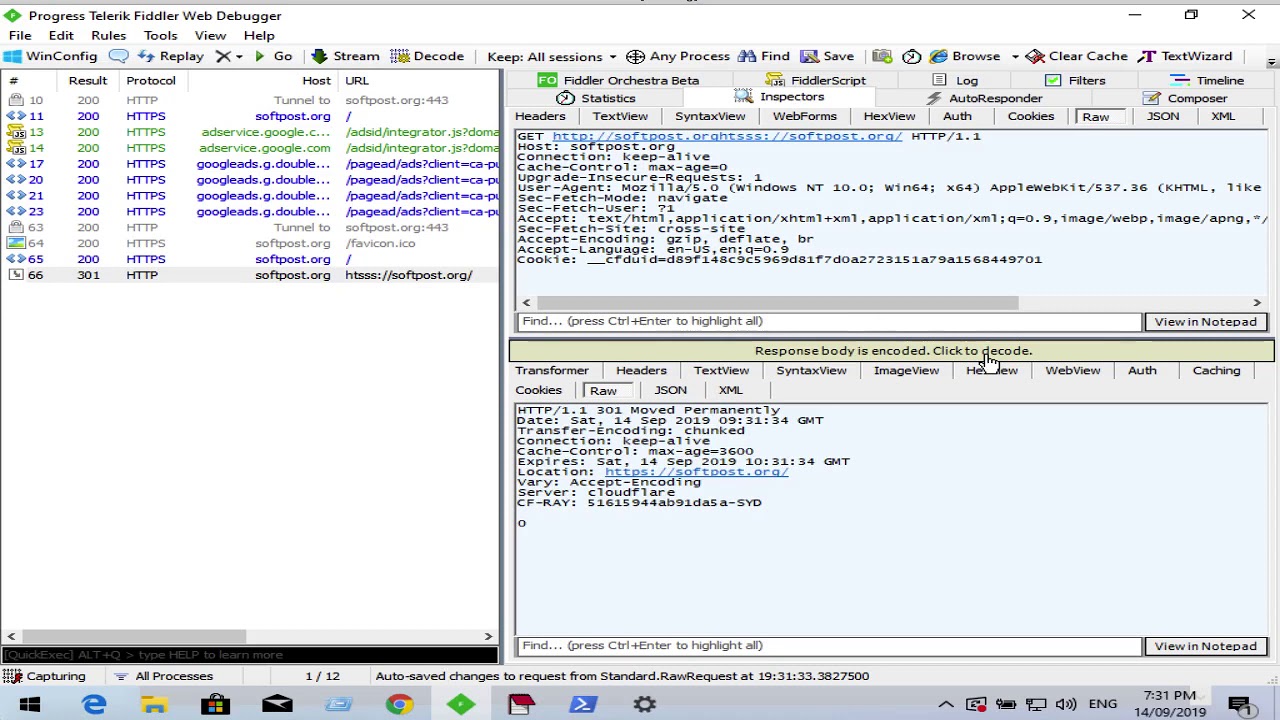This screenshot has height=720, width=1280.
Task: Switch to the FiddlerScript tab
Action: pyautogui.click(x=816, y=80)
